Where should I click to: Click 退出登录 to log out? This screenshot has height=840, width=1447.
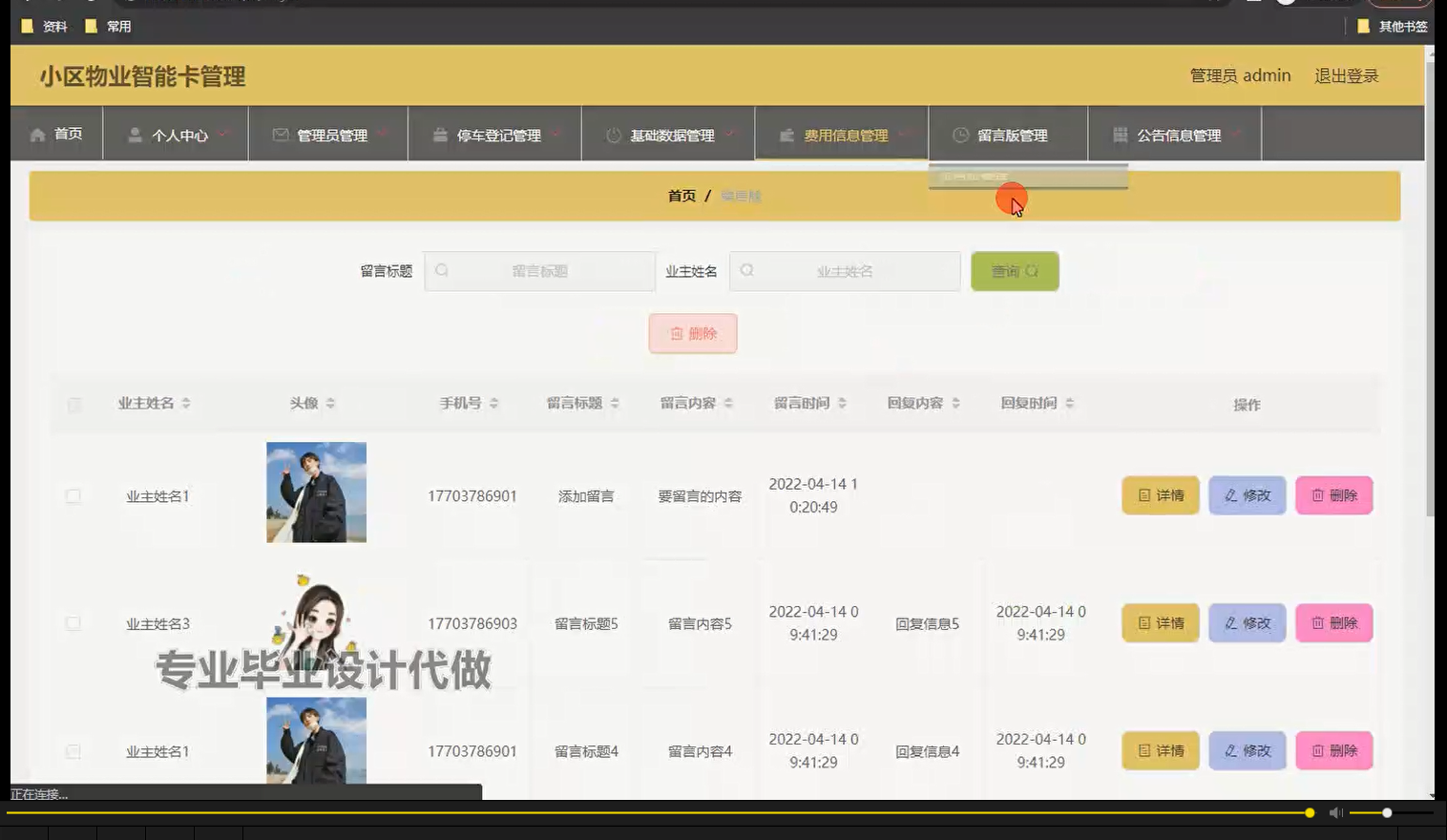point(1346,75)
